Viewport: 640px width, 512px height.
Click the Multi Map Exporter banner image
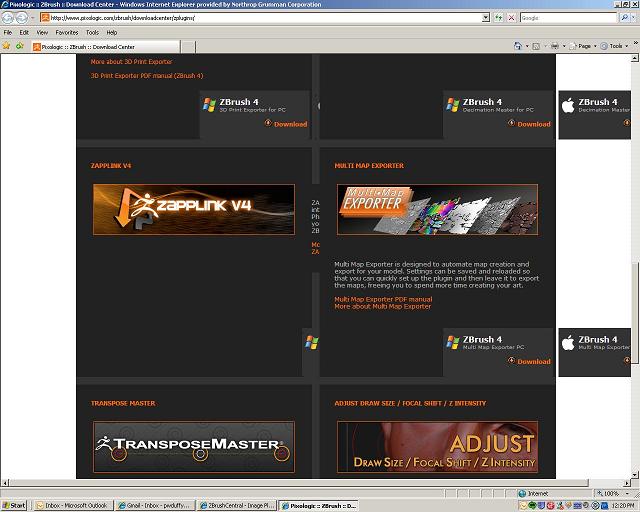tap(438, 209)
